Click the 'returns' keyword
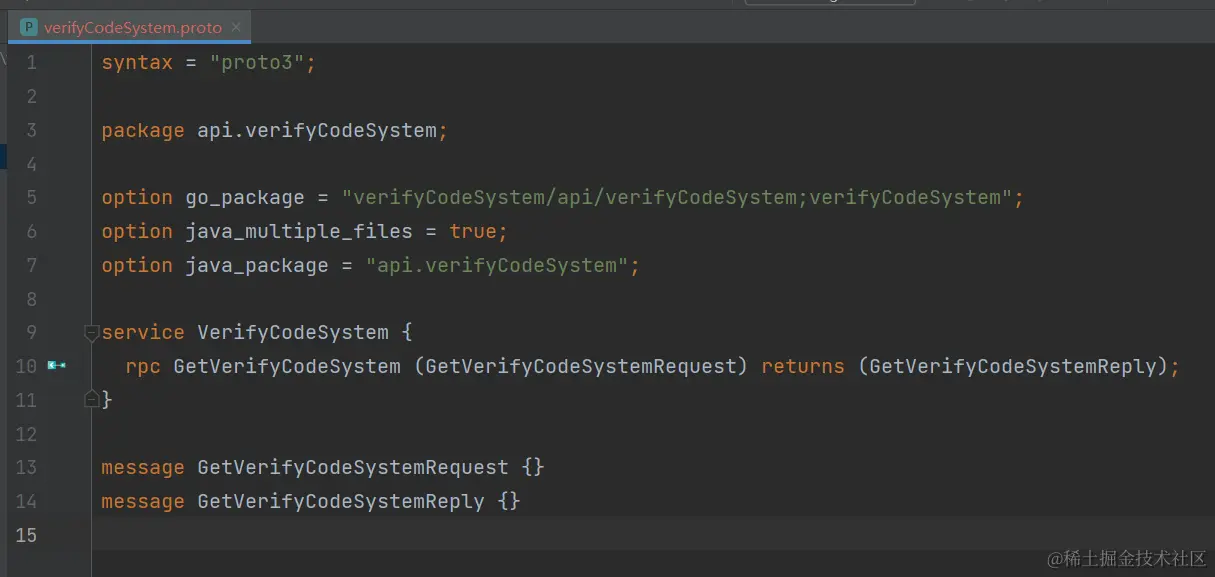 pos(803,366)
